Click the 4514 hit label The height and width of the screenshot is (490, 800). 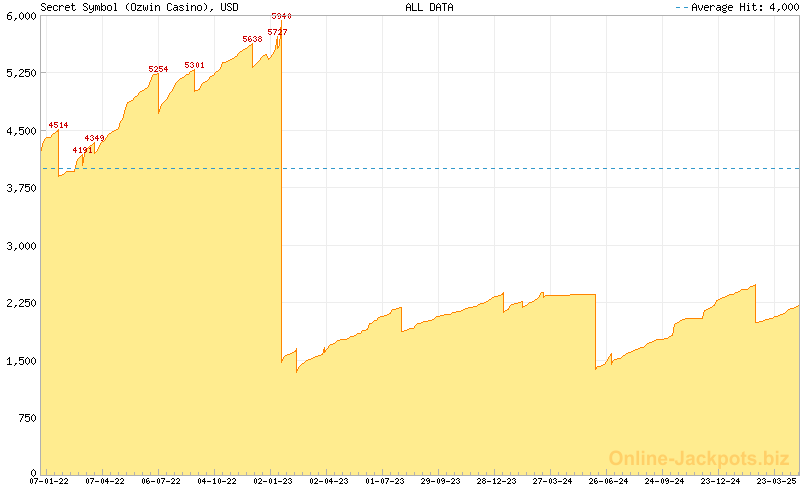(58, 125)
